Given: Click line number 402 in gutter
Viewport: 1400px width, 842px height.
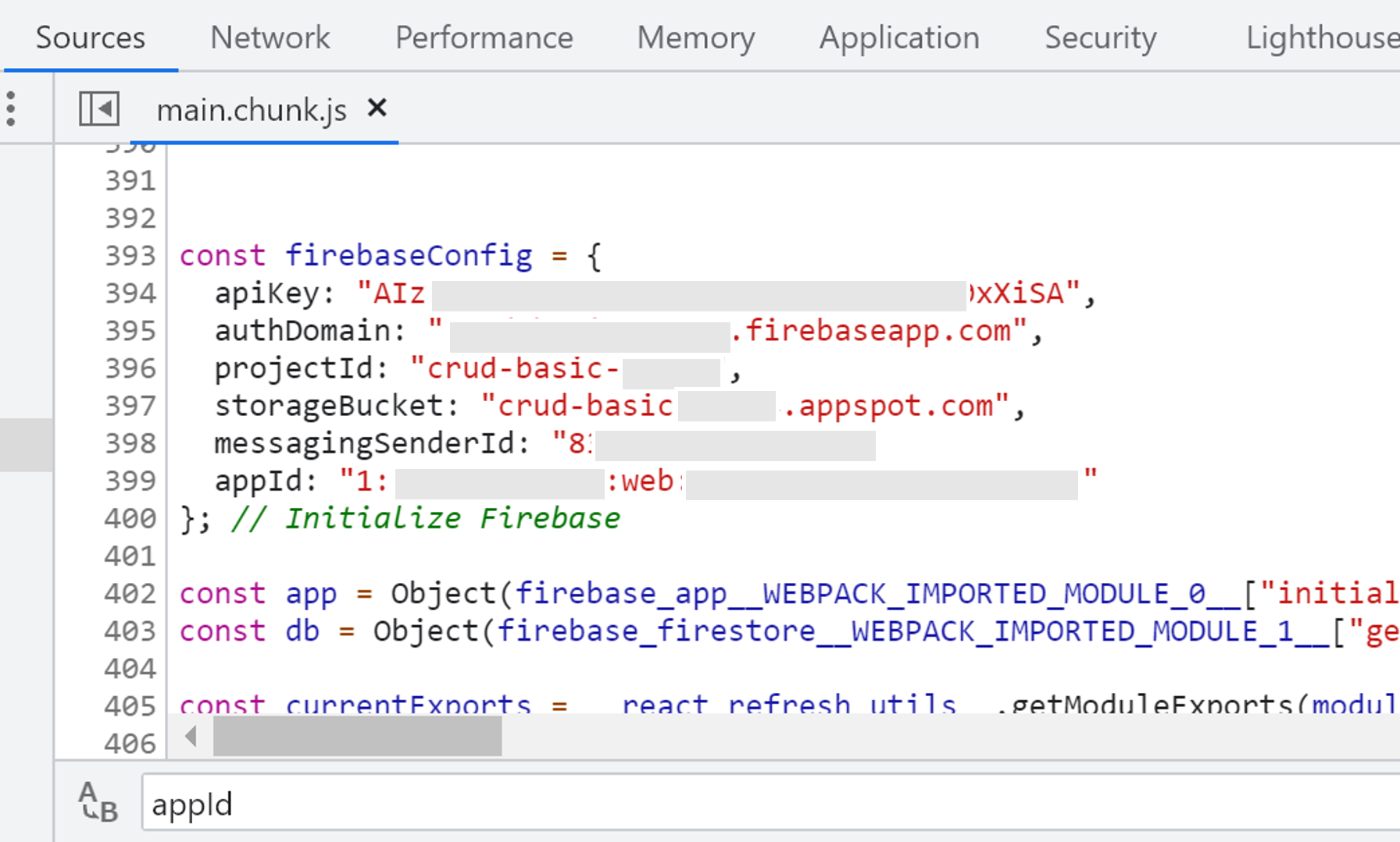Looking at the screenshot, I should (130, 594).
